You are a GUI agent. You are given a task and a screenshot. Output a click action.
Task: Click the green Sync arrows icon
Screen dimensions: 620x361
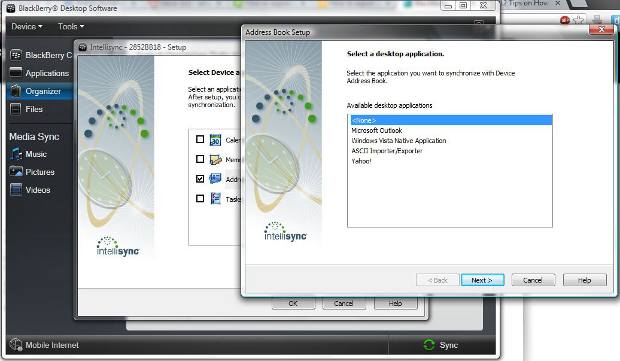coord(429,345)
